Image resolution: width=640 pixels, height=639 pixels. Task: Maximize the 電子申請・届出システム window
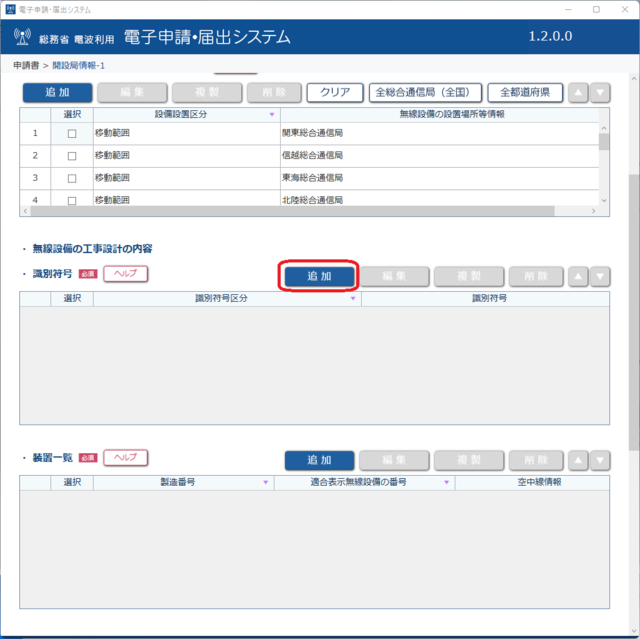[x=596, y=9]
